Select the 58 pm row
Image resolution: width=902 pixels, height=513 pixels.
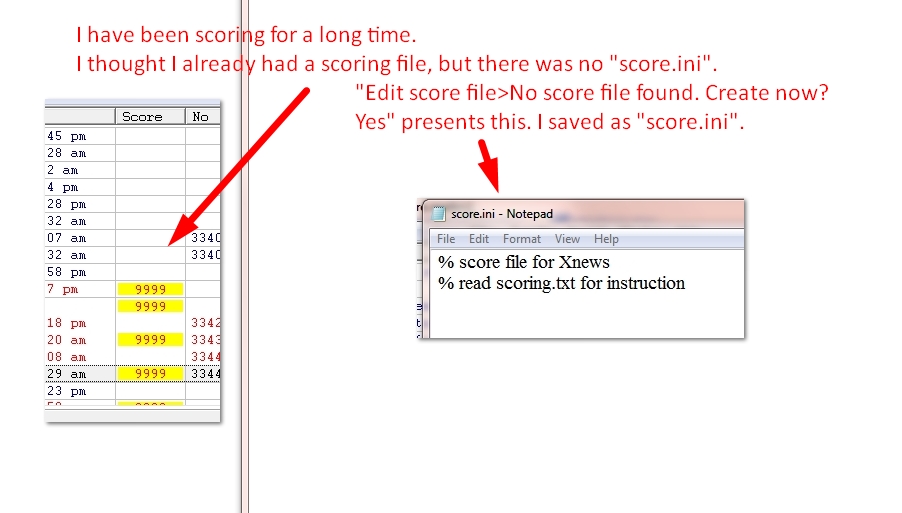point(132,272)
